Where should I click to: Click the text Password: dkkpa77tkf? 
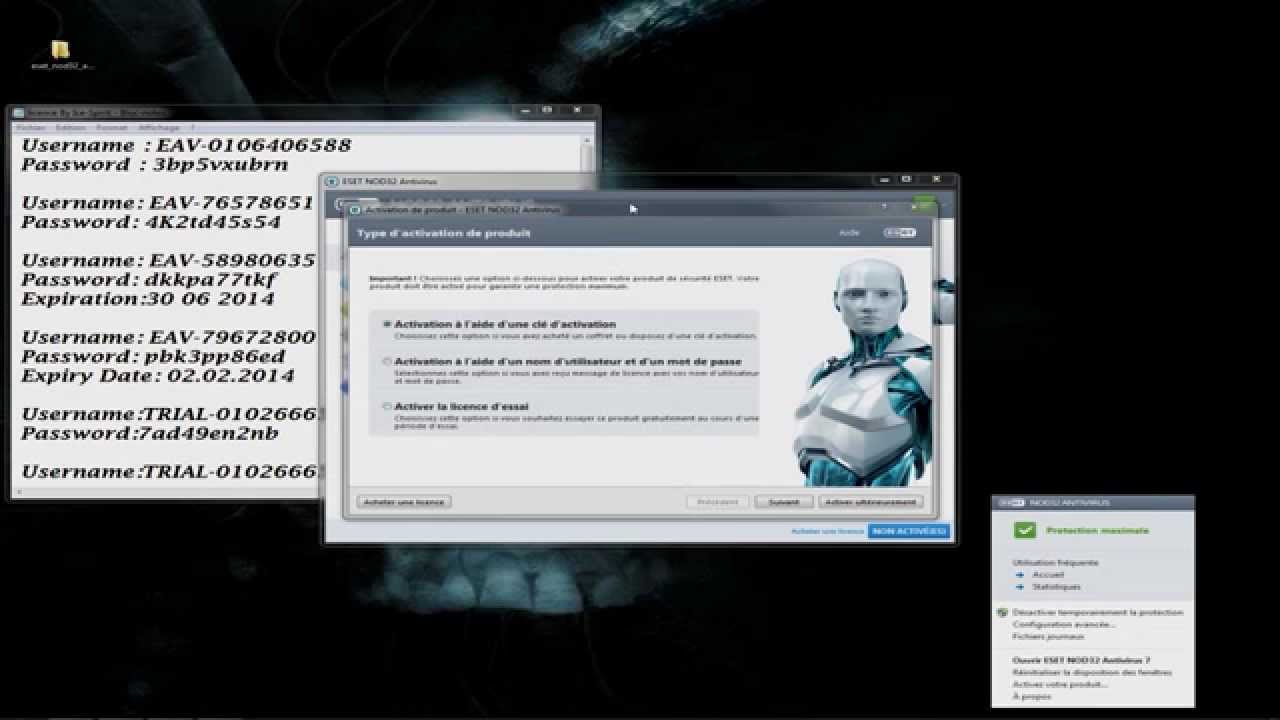pyautogui.click(x=148, y=280)
